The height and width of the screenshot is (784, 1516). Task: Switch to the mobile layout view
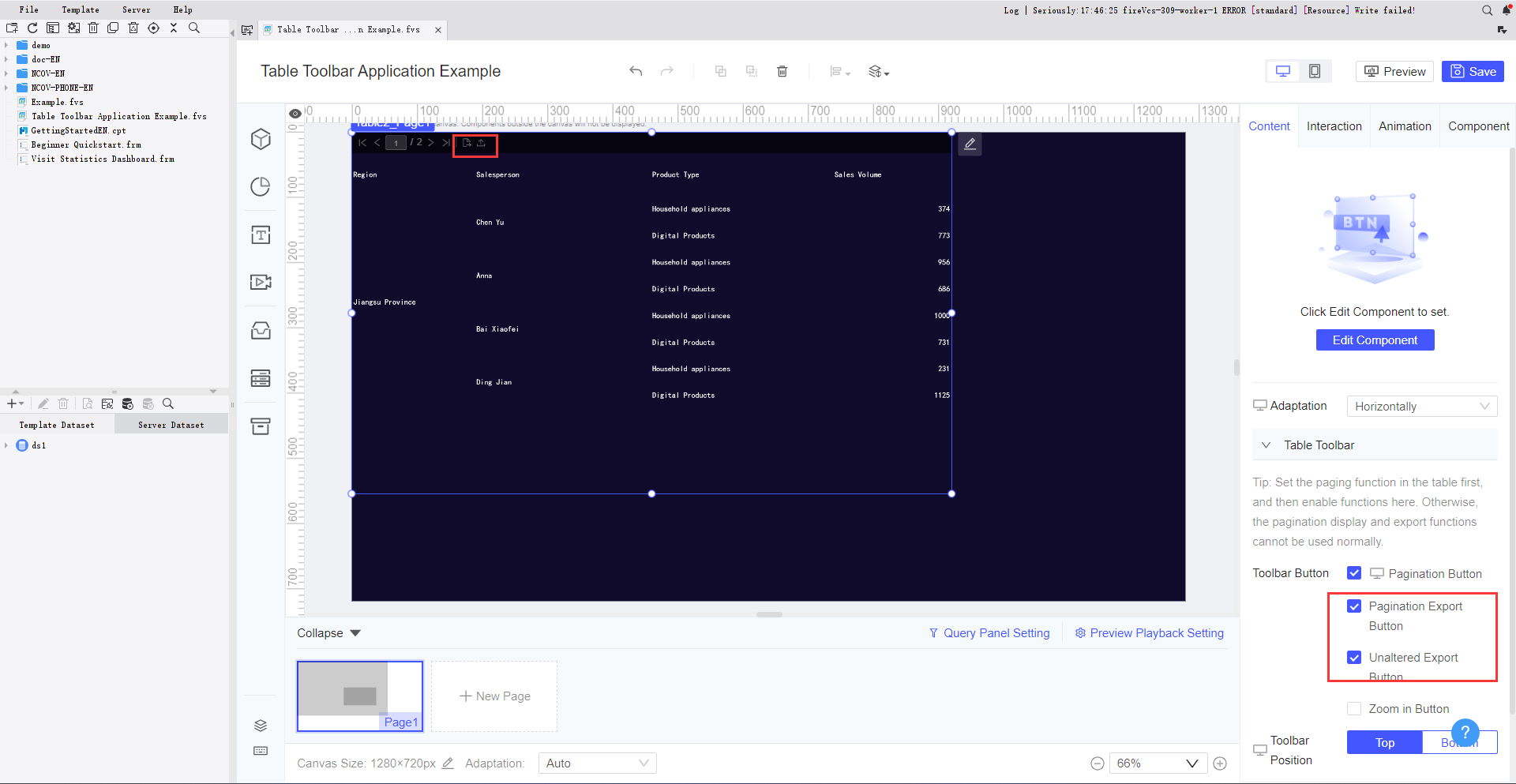[1315, 71]
